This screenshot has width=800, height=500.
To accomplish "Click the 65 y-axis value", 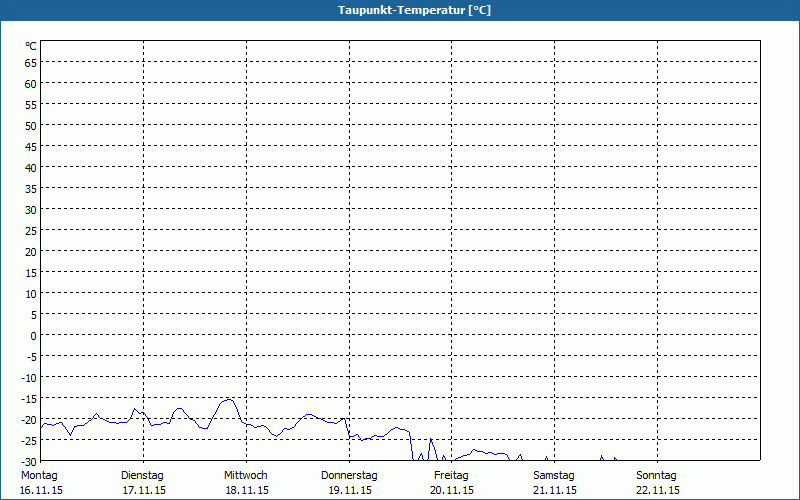I will [31, 63].
